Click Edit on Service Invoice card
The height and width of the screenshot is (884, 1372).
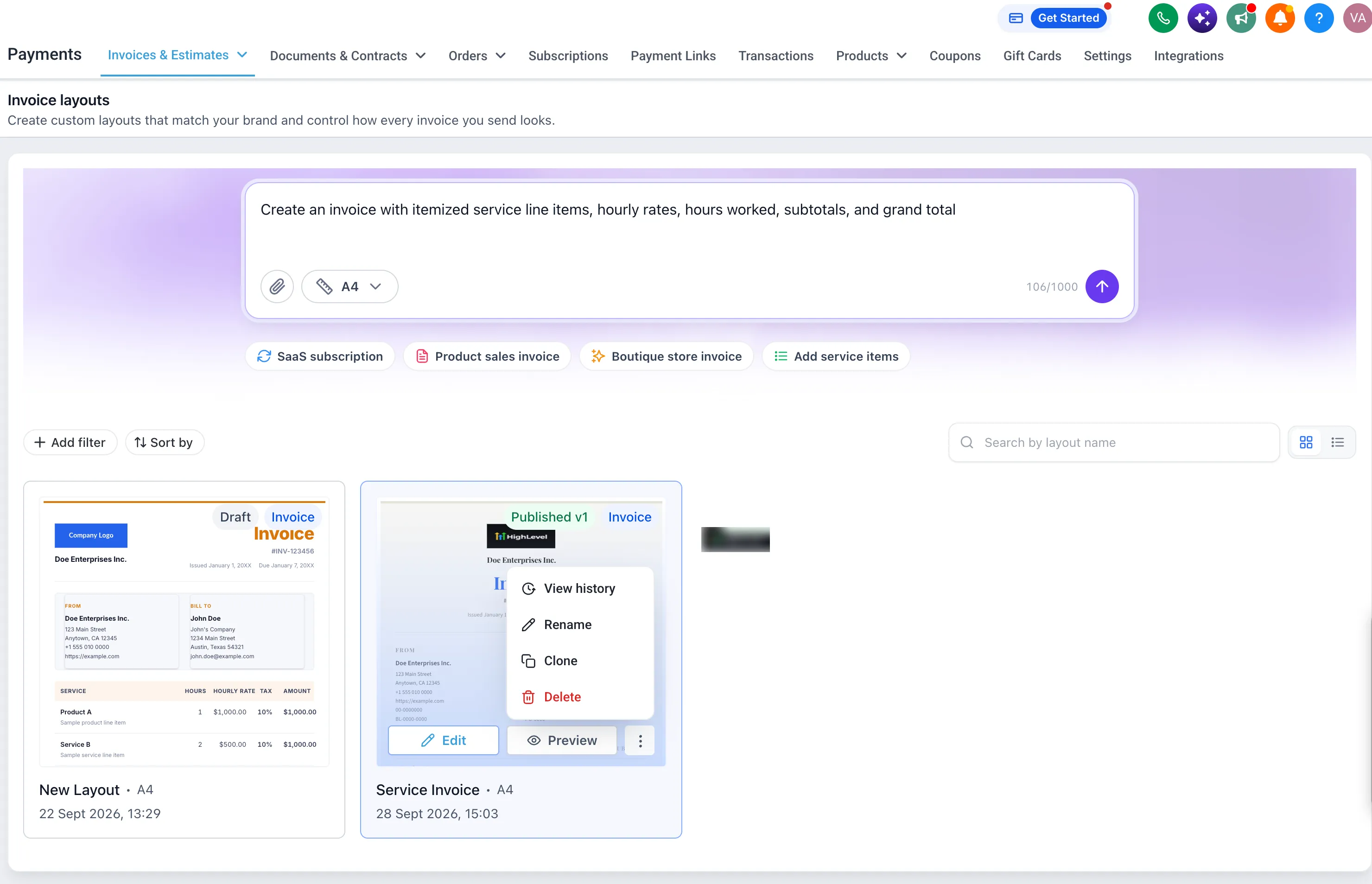click(443, 740)
